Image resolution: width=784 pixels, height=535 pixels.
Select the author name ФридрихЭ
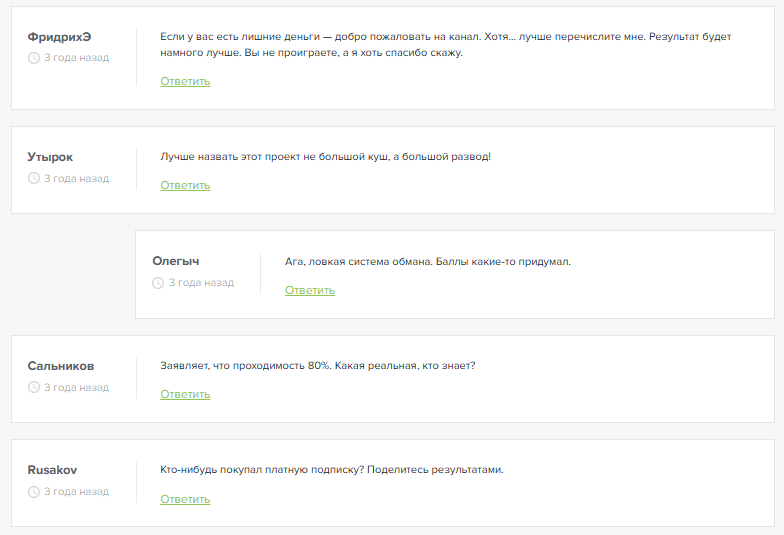pyautogui.click(x=59, y=37)
